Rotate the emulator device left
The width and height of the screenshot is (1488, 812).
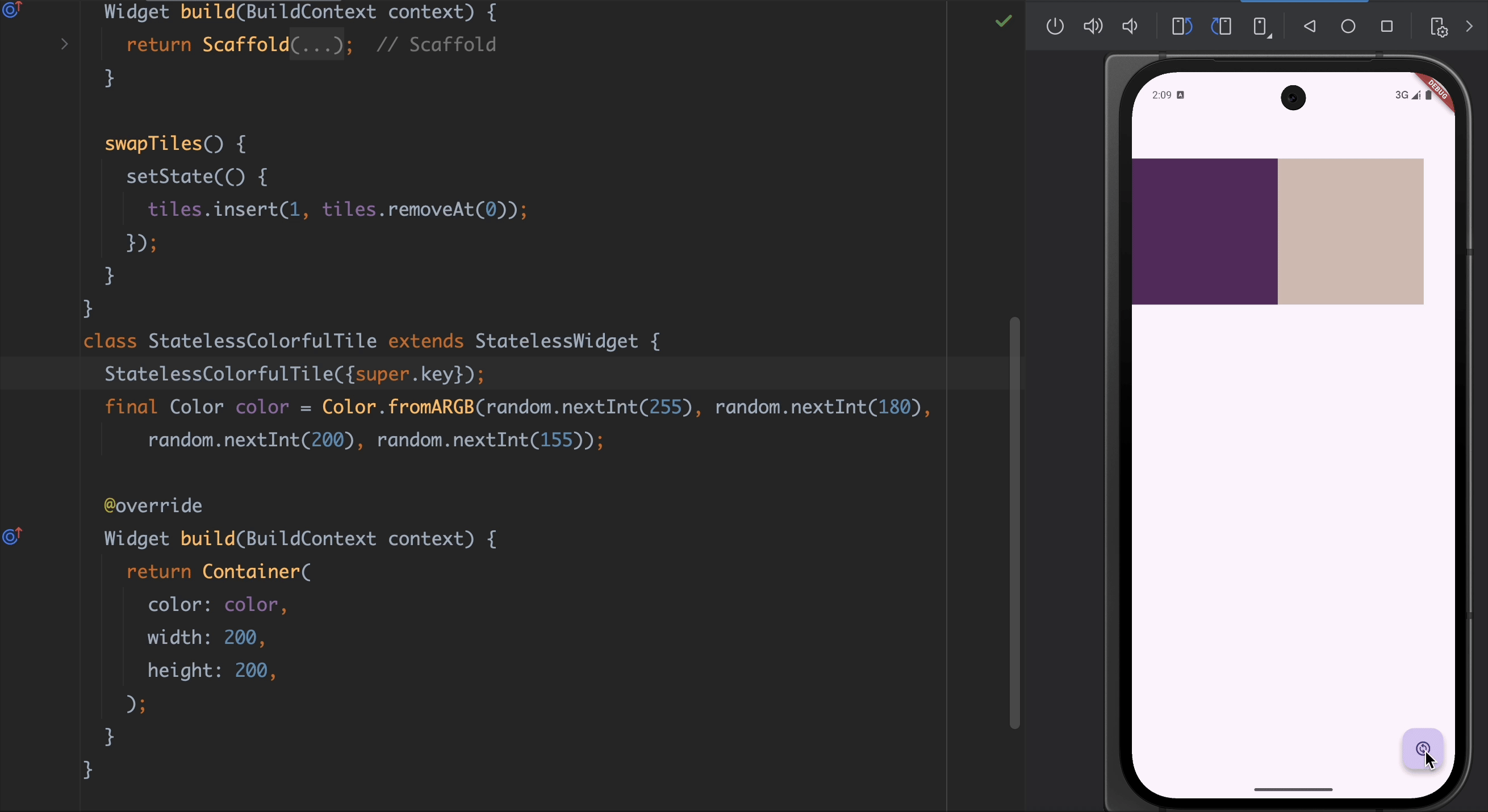tap(1182, 27)
